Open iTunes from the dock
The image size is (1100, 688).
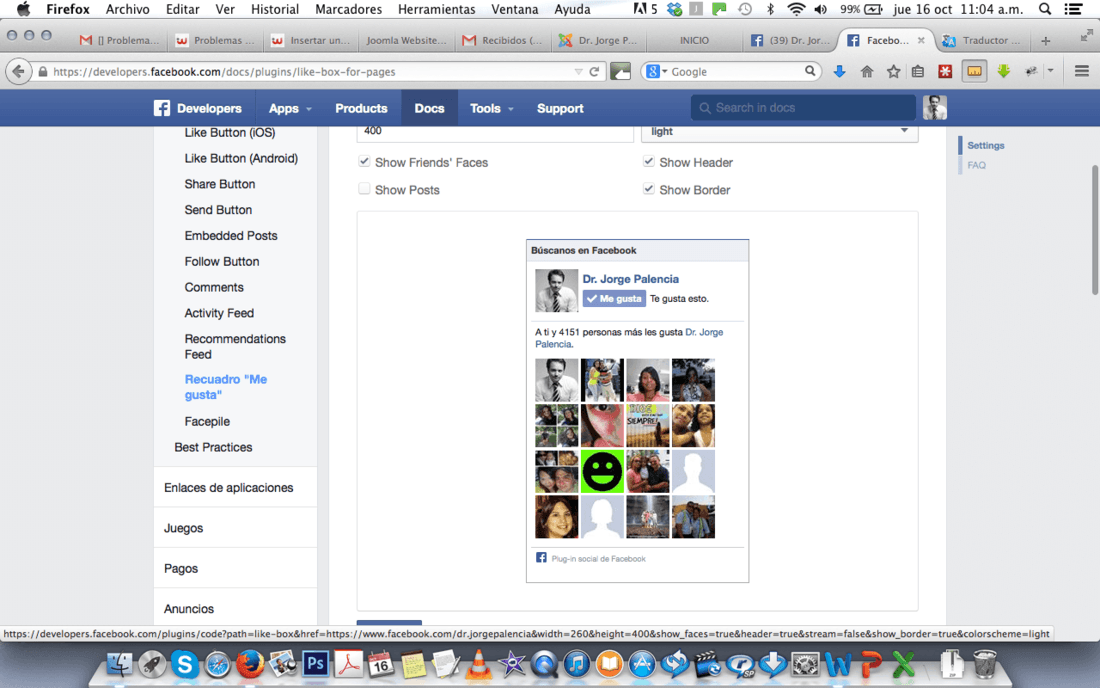577,663
